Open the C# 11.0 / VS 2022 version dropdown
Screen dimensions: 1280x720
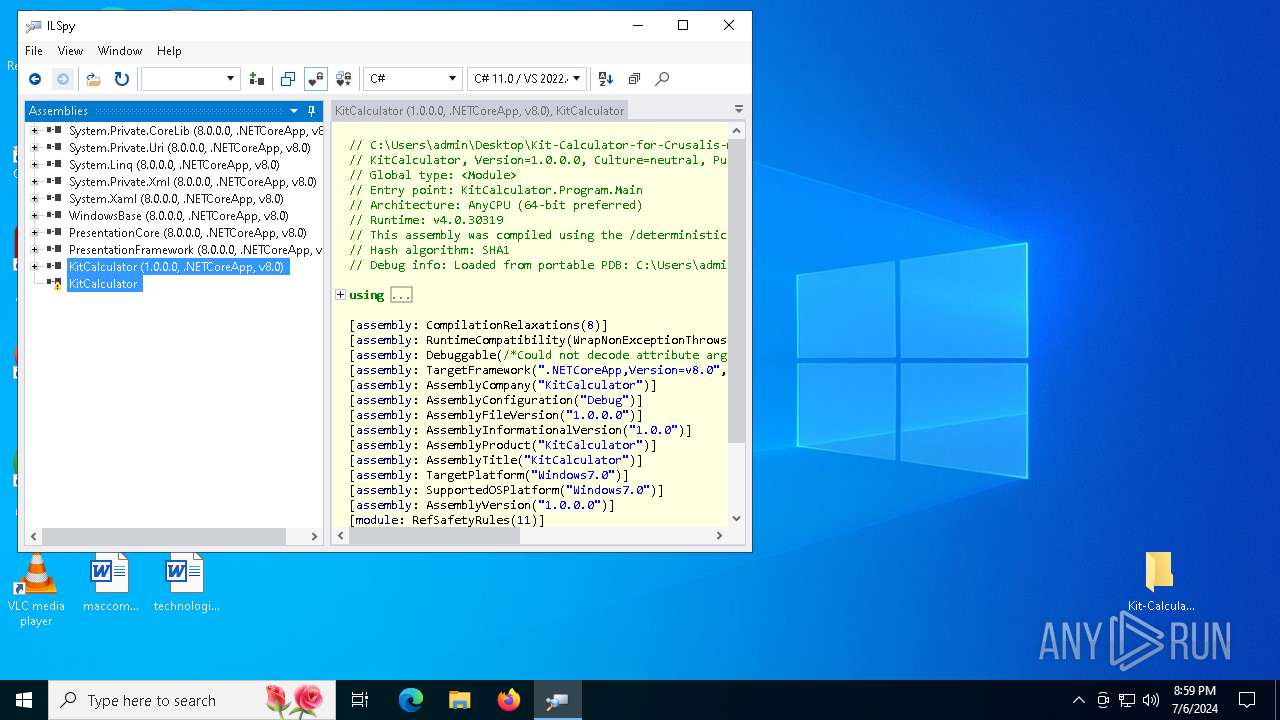click(x=526, y=79)
